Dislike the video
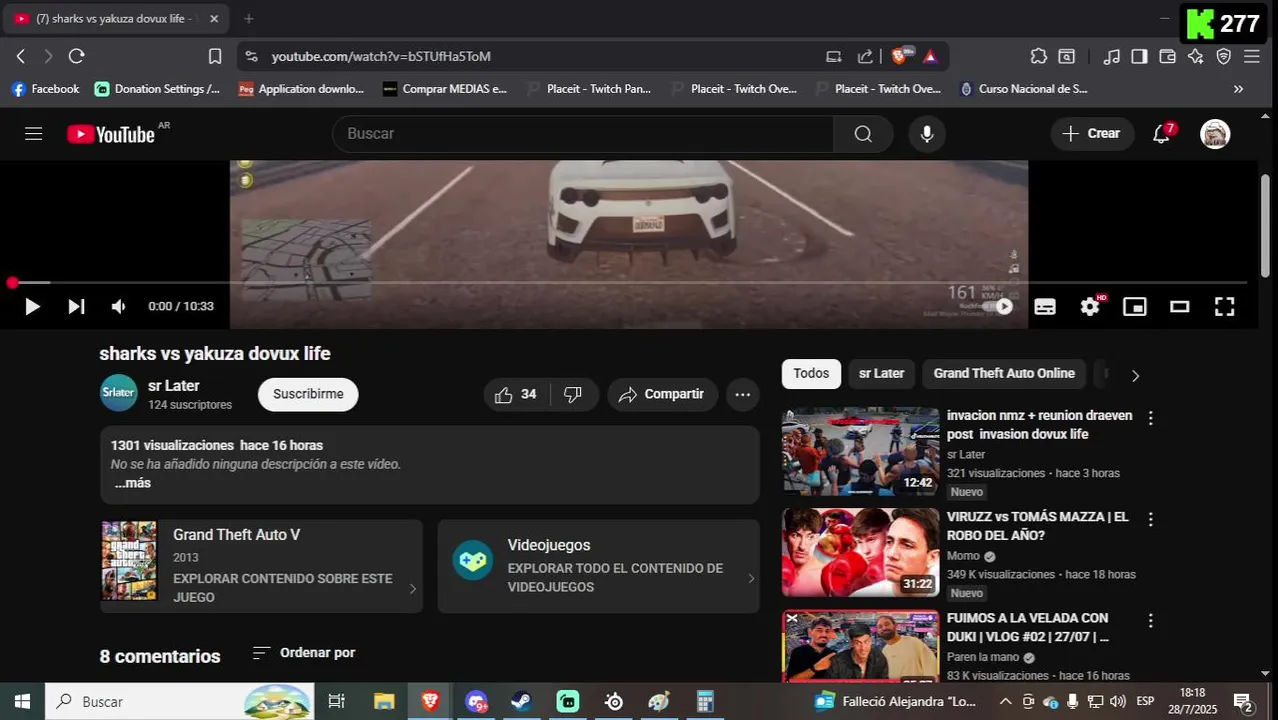The height and width of the screenshot is (720, 1278). pyautogui.click(x=573, y=395)
